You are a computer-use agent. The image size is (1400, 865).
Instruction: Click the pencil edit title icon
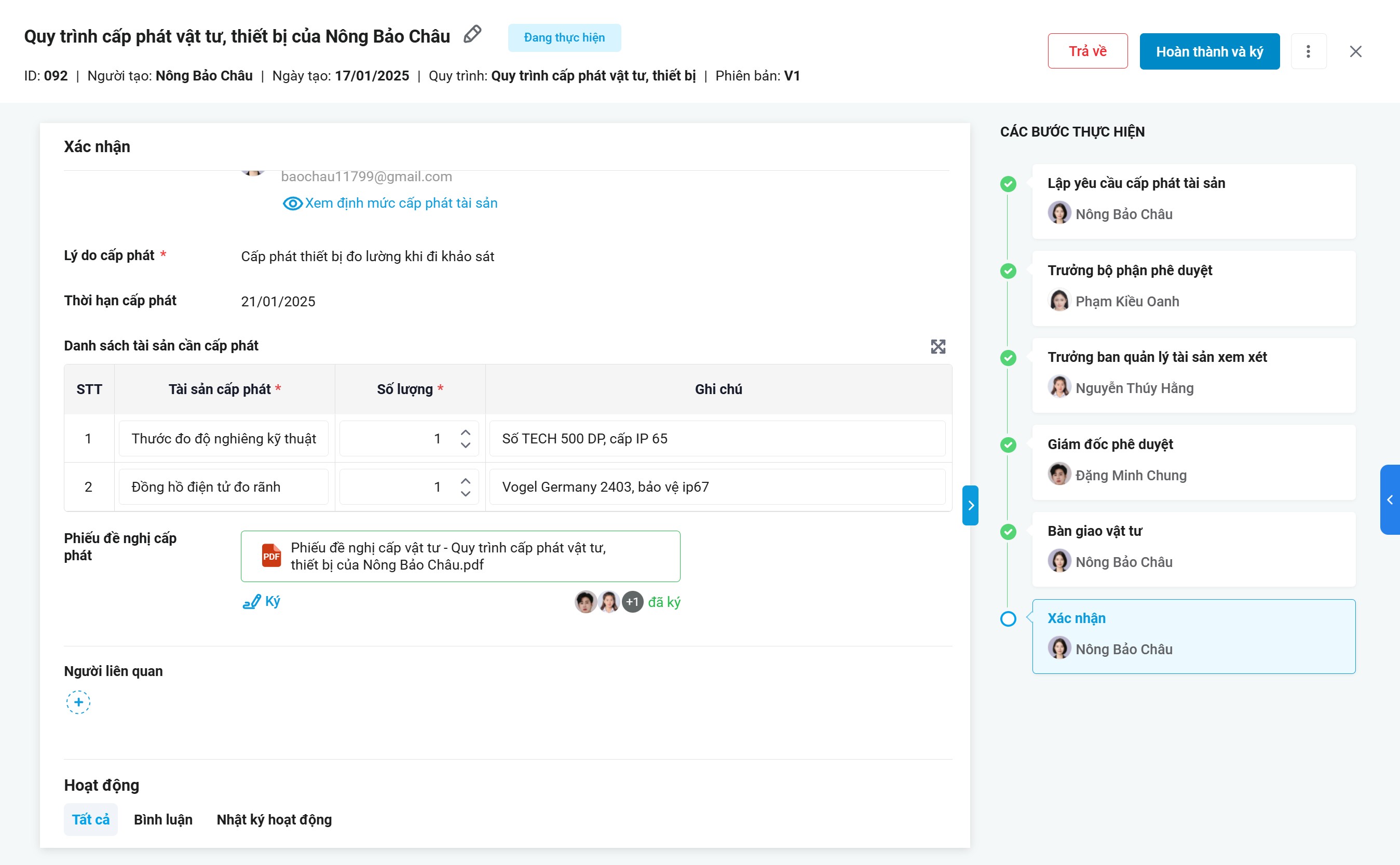[472, 35]
